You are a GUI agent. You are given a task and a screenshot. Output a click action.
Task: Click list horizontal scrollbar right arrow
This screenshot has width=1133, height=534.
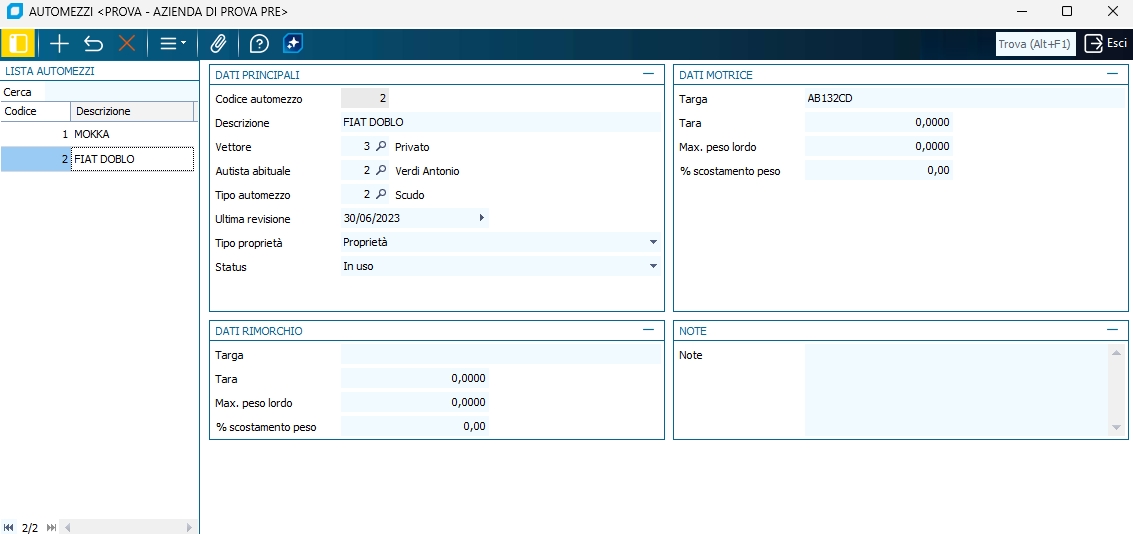[189, 527]
